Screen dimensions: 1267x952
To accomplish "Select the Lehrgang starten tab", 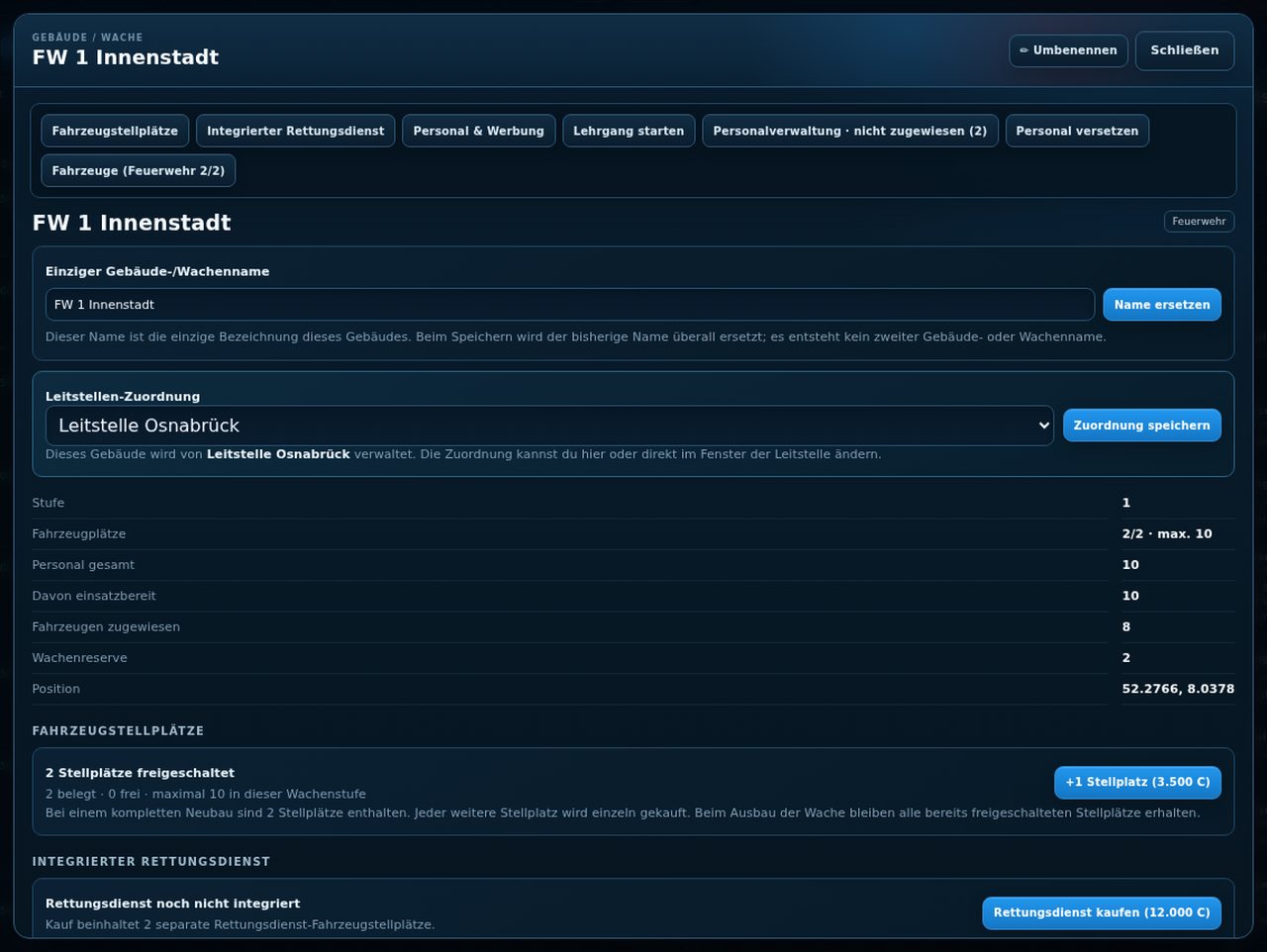I will tap(629, 131).
